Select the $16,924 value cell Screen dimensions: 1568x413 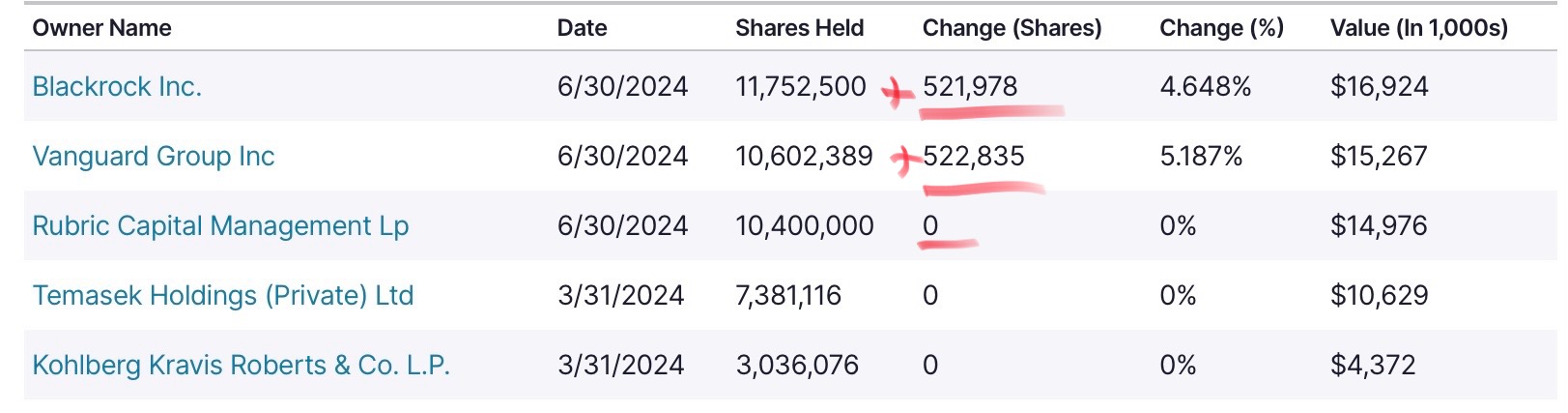pyautogui.click(x=1379, y=87)
